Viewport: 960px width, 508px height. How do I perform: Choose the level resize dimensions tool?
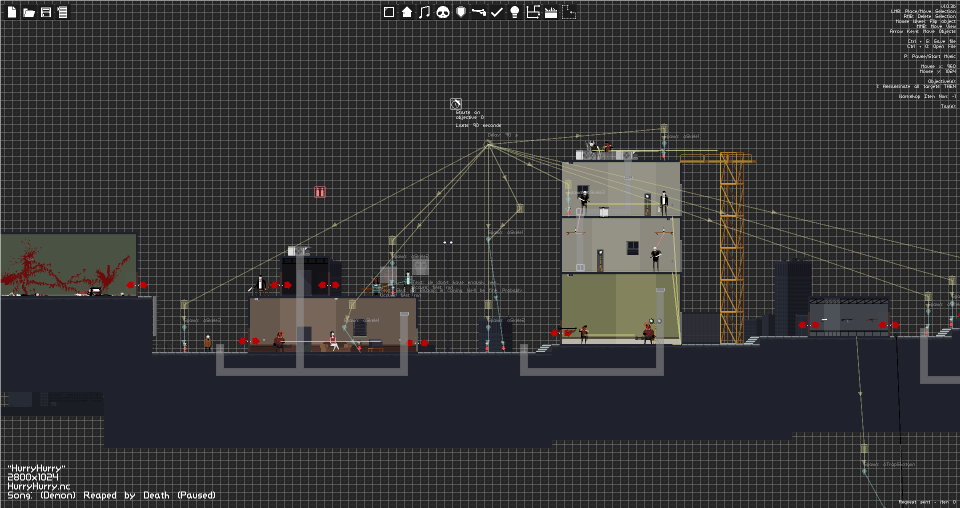[533, 12]
